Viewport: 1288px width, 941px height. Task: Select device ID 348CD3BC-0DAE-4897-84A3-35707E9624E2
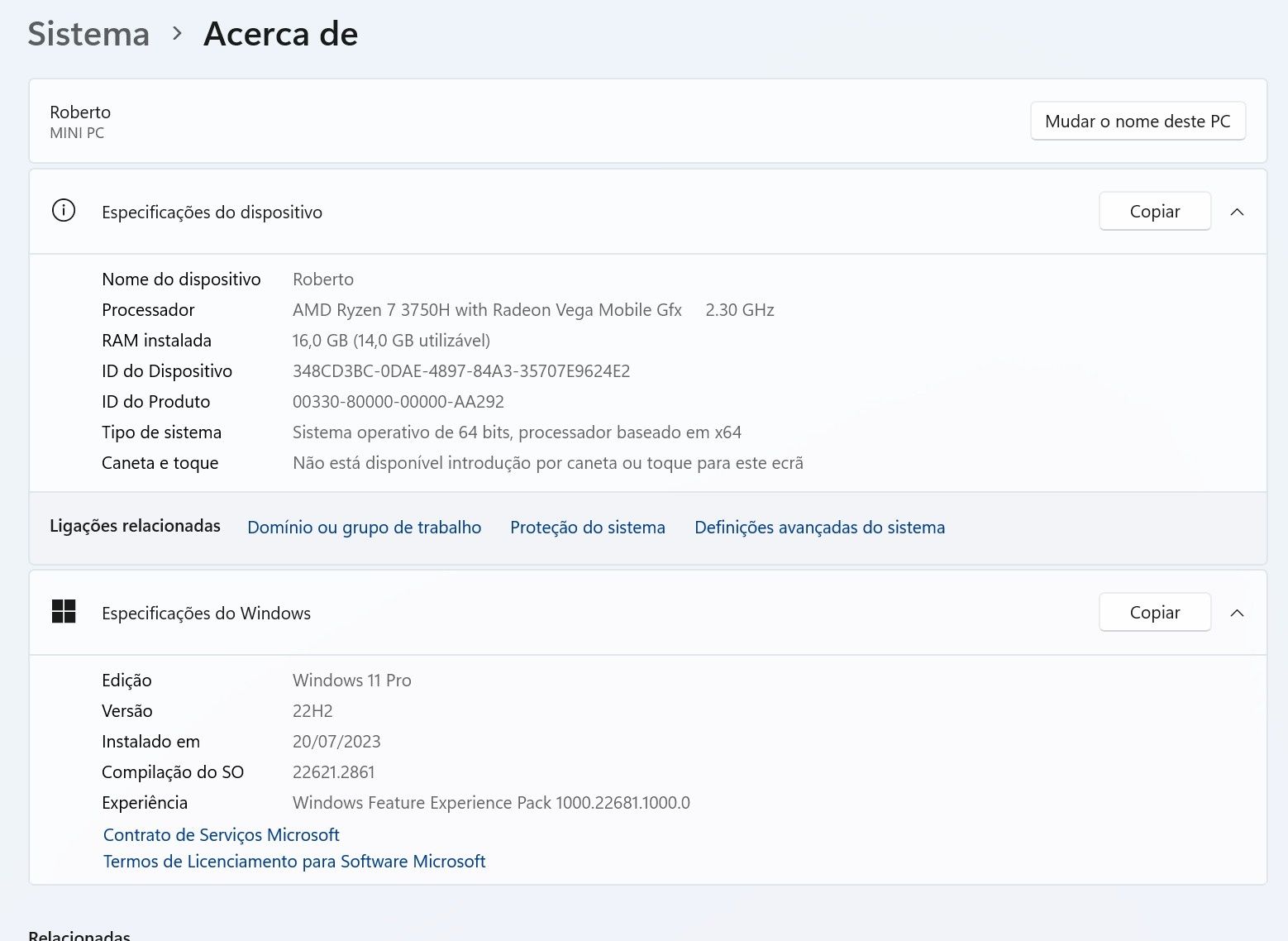[461, 371]
